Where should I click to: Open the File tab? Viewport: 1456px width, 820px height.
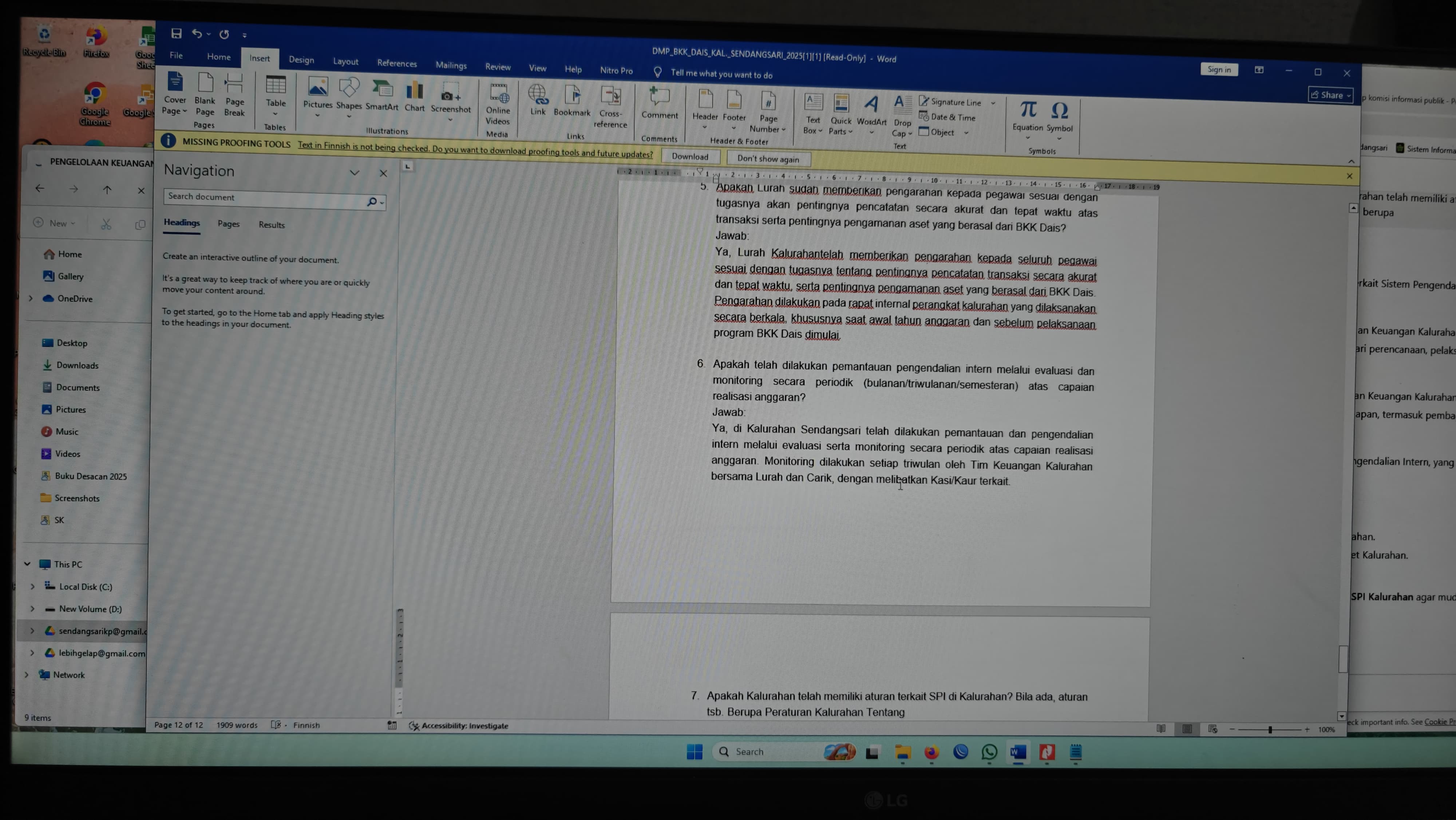176,55
